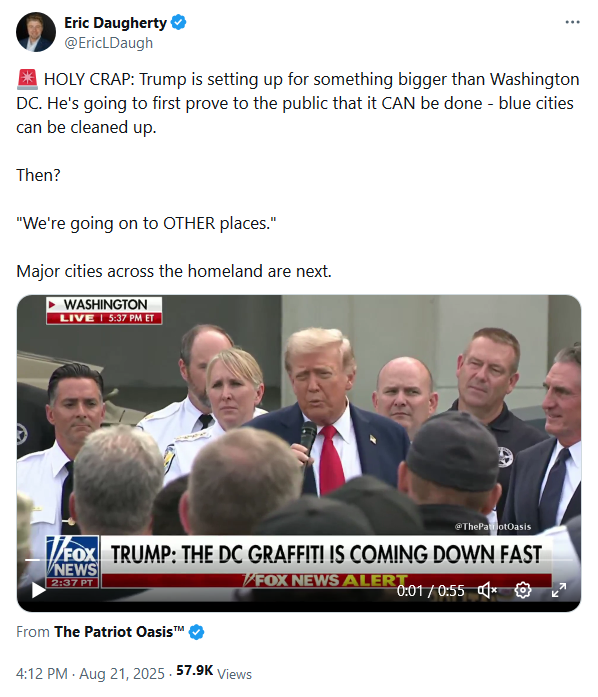The height and width of the screenshot is (697, 598).
Task: Click the blue verified badge beside Eric Daugherty
Action: click(x=179, y=22)
